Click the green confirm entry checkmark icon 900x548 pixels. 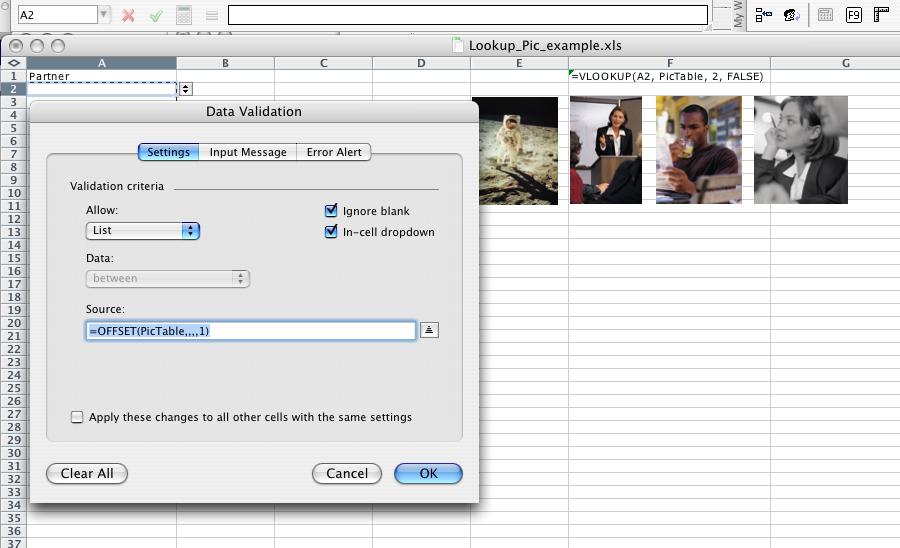click(x=155, y=15)
